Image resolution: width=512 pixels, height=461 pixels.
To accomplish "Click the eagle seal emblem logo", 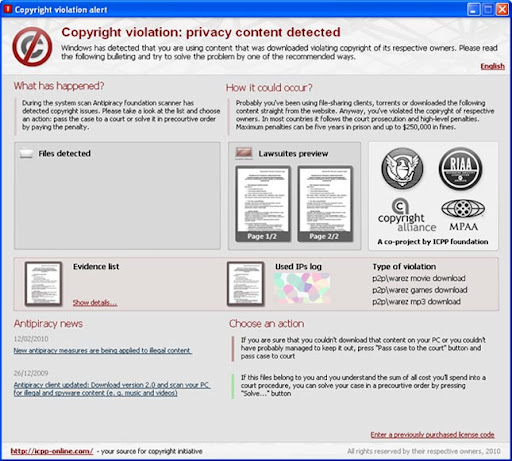I will (402, 169).
